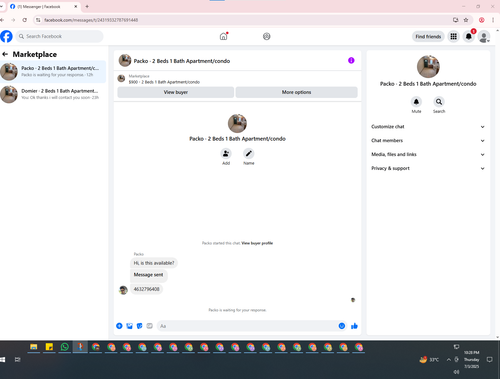Viewport: 500px width, 379px height.
Task: Open the Facebook Home icon
Action: coord(223,36)
